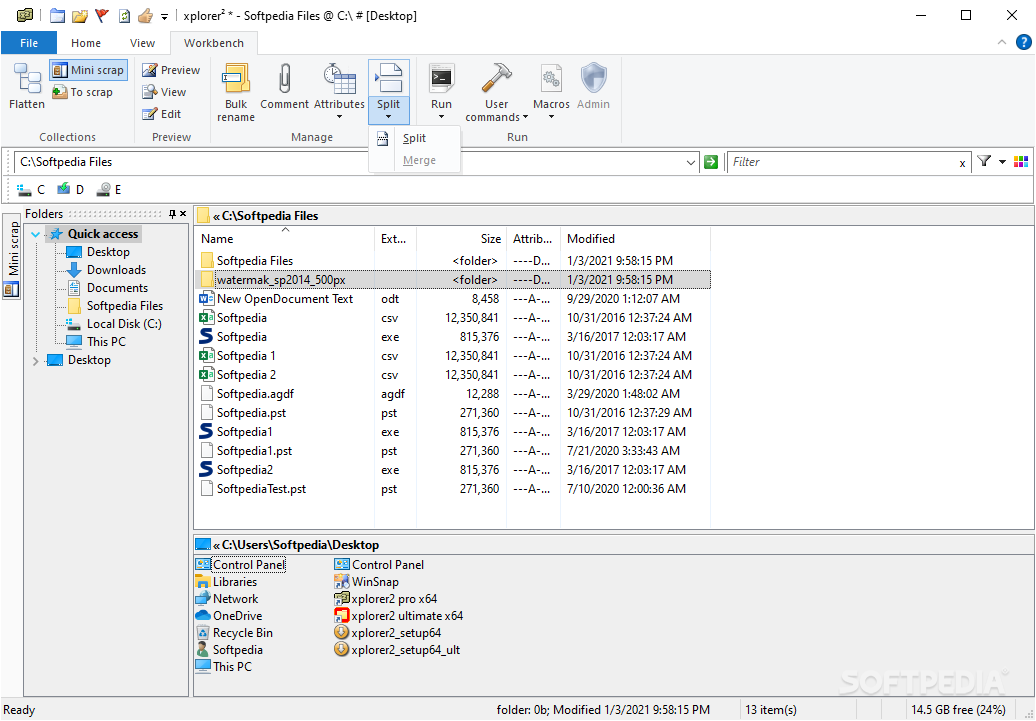Click the red flag icon in title toolbar
This screenshot has width=1036, height=721.
pyautogui.click(x=101, y=16)
